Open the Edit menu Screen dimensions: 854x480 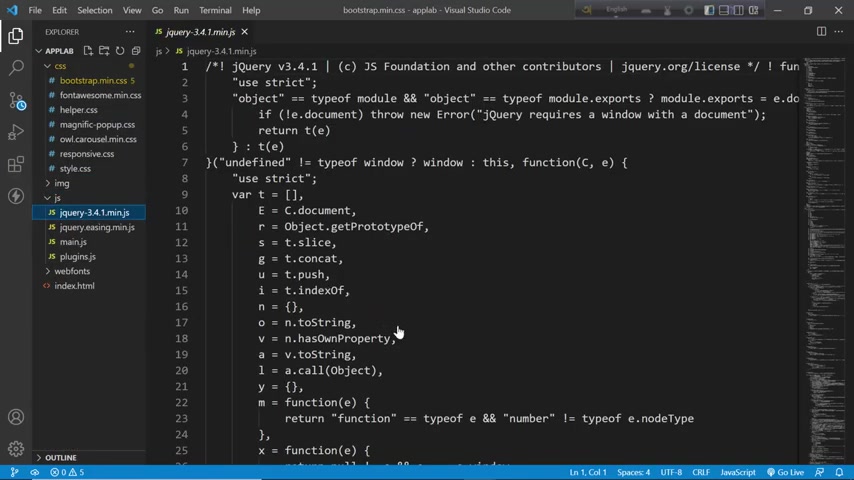click(x=59, y=10)
